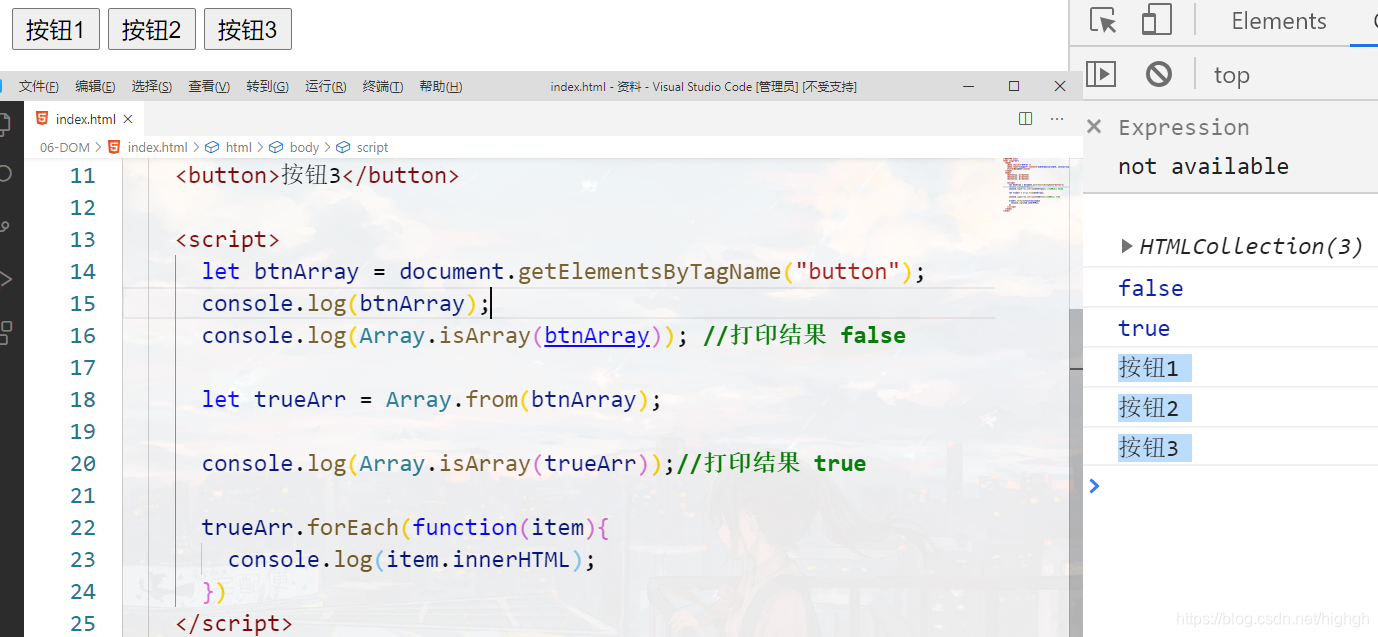Image resolution: width=1378 pixels, height=637 pixels.
Task: Click getElementsByTagName on line 14
Action: click(649, 271)
